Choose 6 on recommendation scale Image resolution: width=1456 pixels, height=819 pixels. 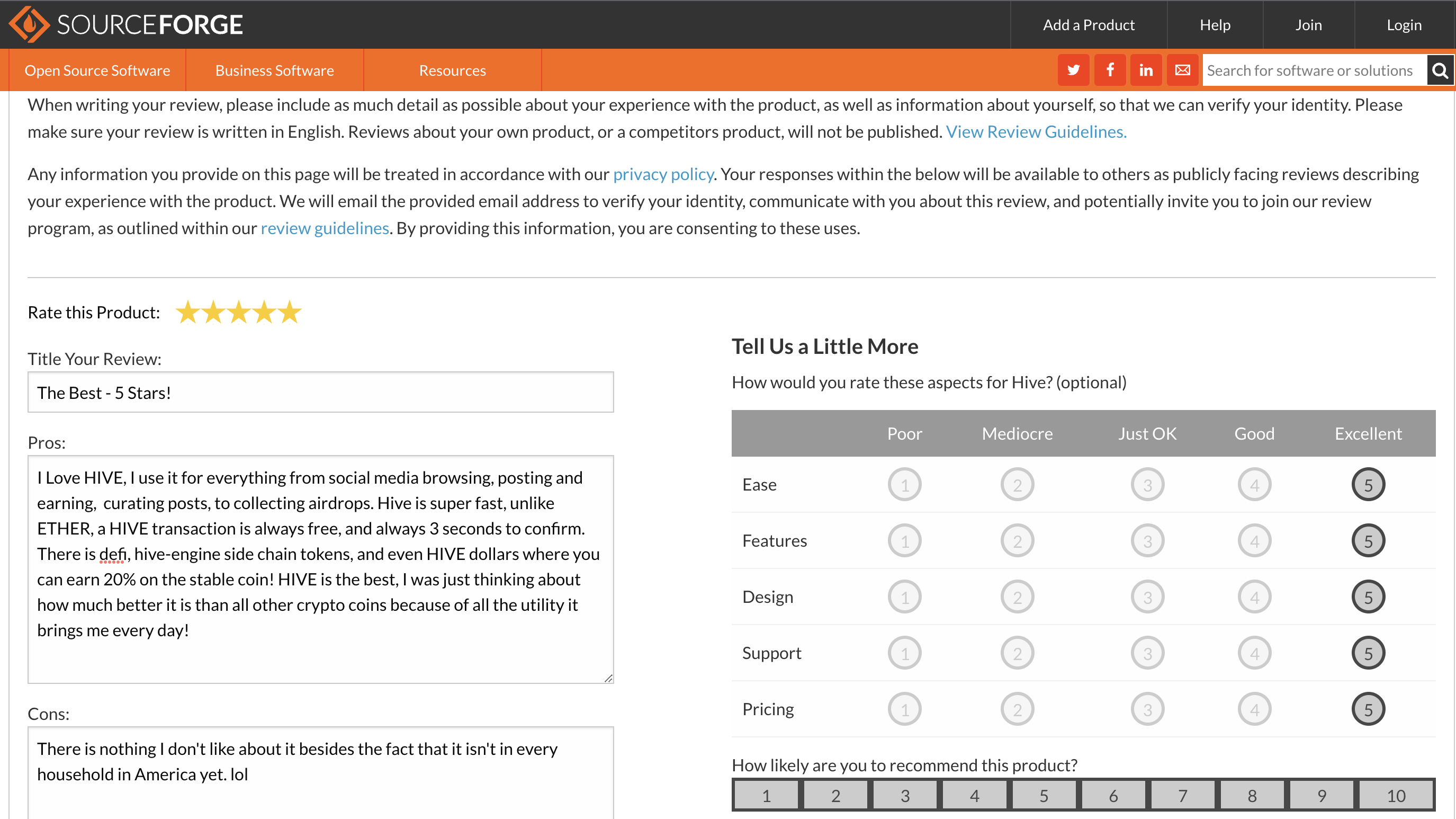tap(1113, 795)
